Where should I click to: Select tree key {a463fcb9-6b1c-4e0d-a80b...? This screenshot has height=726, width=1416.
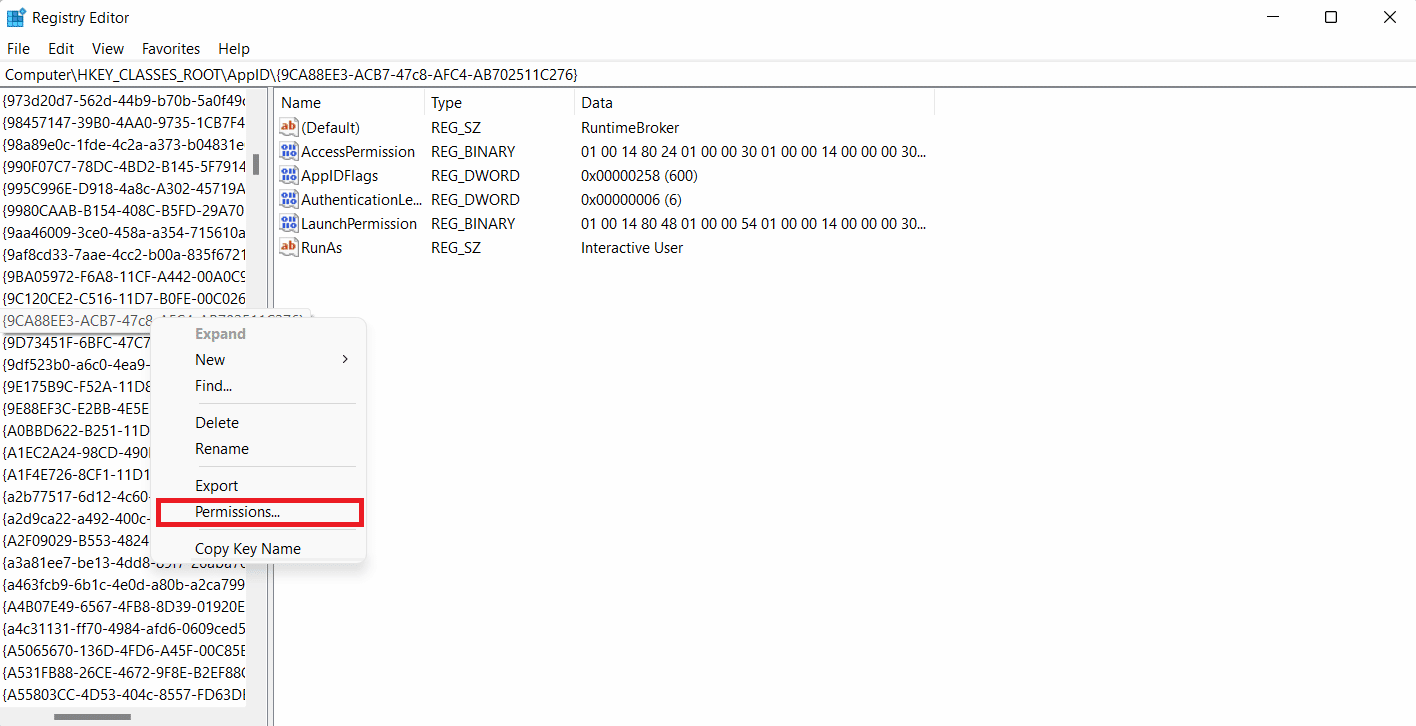pos(123,584)
